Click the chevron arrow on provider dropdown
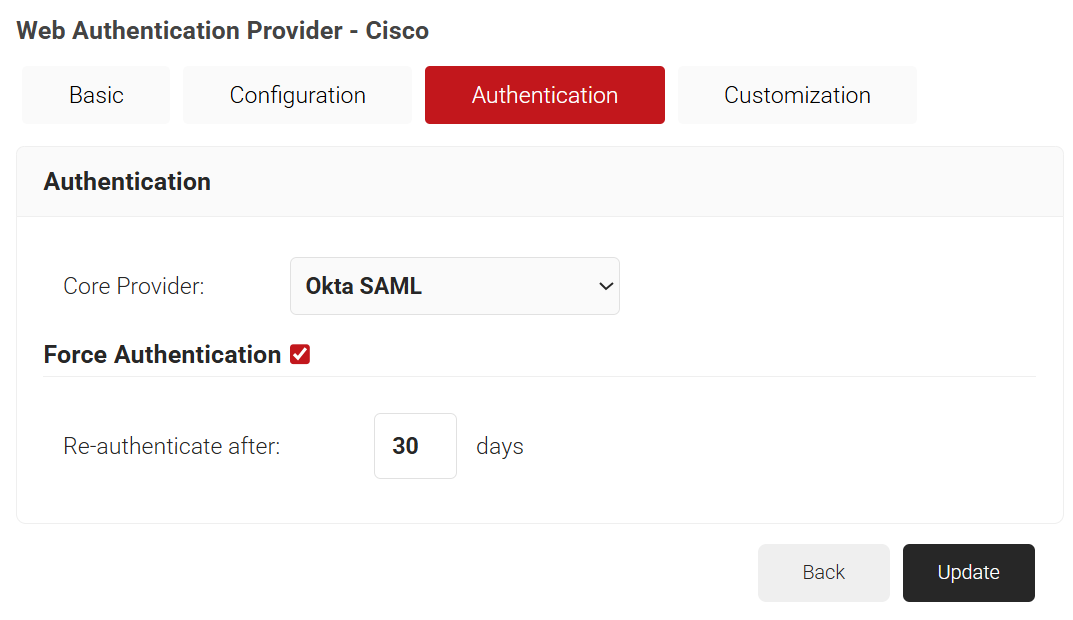 pyautogui.click(x=605, y=286)
